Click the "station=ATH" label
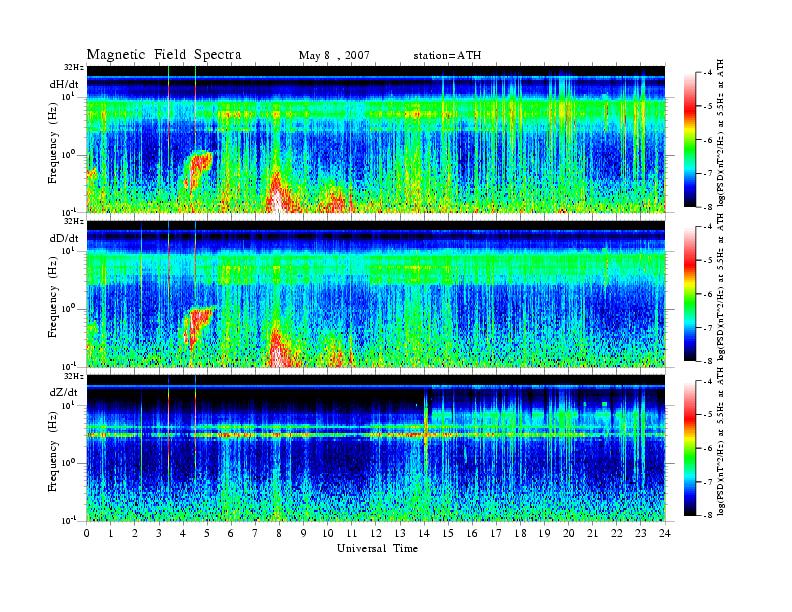 pos(447,56)
